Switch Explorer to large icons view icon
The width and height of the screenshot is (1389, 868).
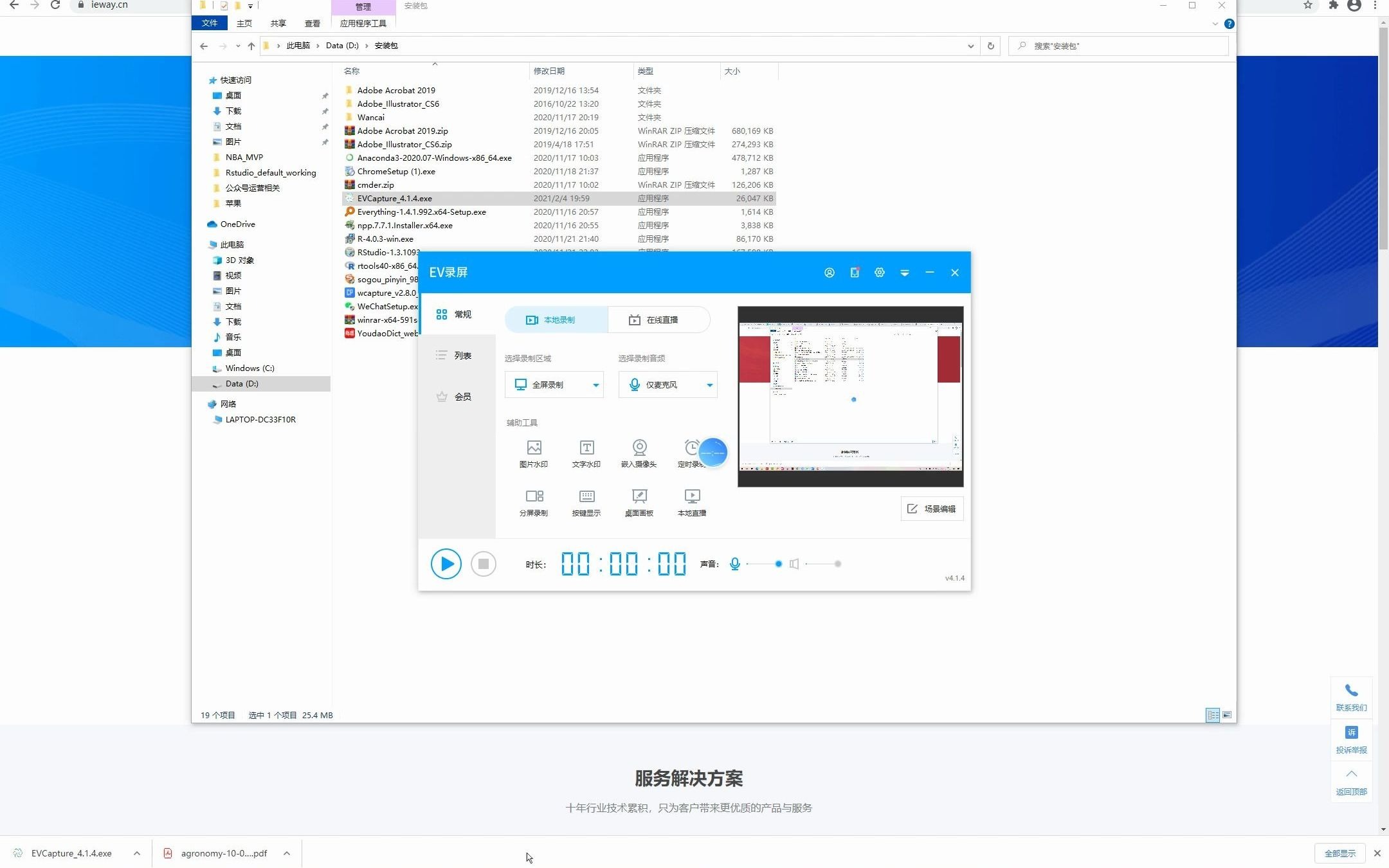click(1227, 715)
